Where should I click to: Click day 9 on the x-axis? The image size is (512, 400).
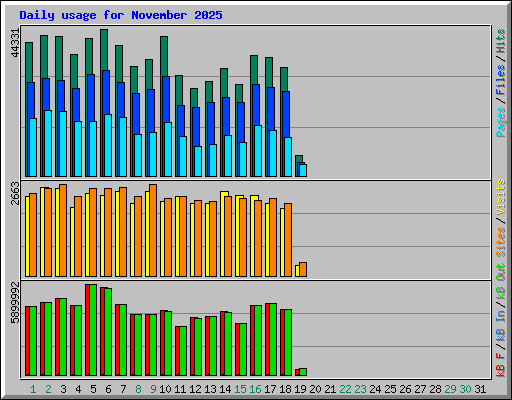click(153, 389)
